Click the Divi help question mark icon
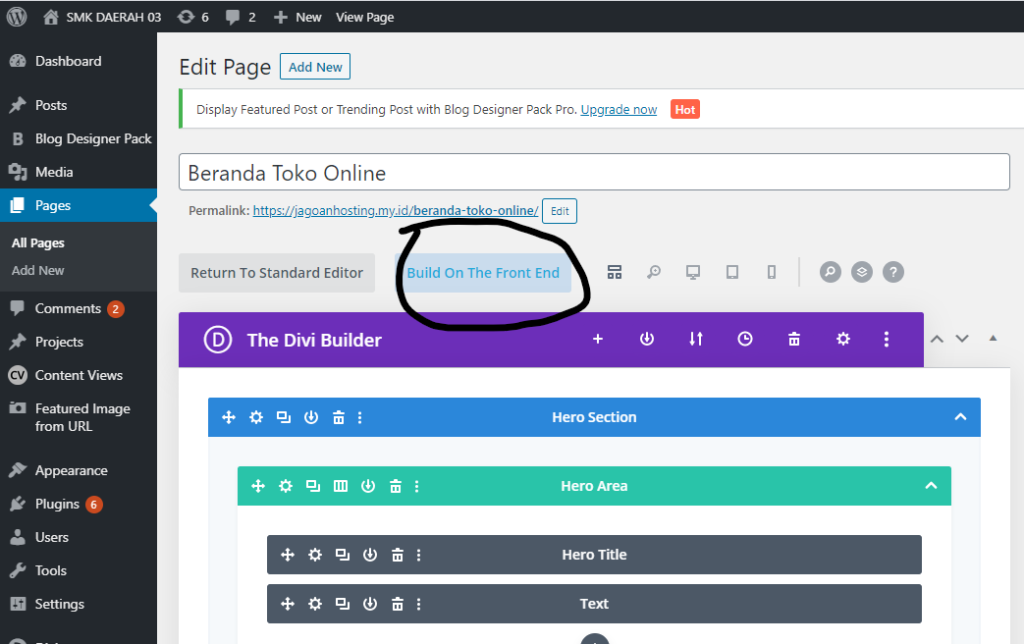Screen dimensions: 1024x644 tap(893, 272)
